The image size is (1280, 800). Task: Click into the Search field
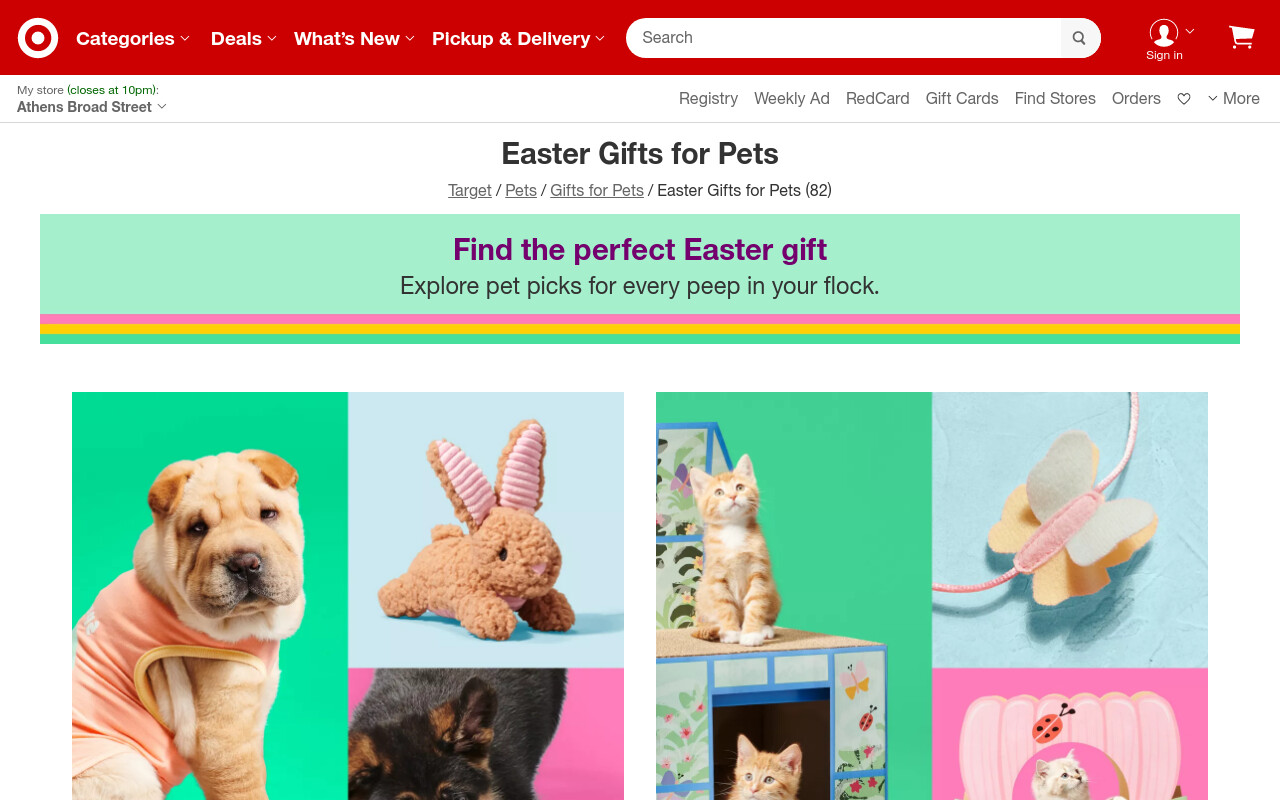click(x=844, y=38)
